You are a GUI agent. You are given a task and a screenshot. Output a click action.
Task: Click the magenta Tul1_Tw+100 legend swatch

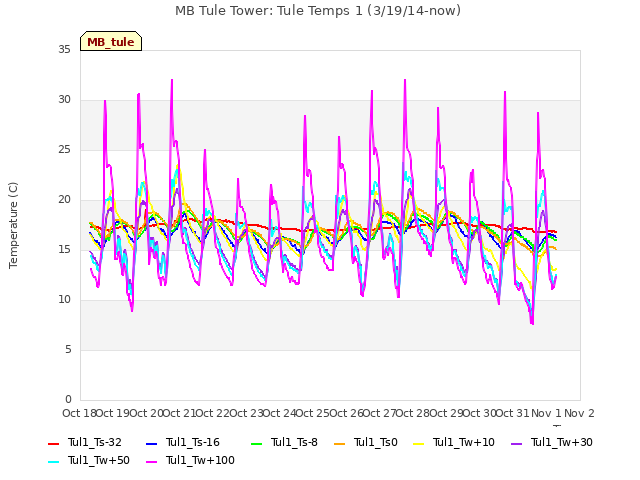pyautogui.click(x=151, y=461)
